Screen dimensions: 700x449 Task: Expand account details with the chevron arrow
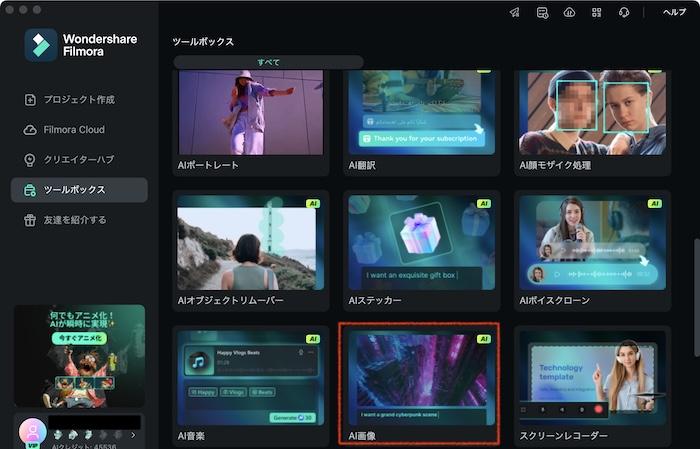pyautogui.click(x=133, y=435)
